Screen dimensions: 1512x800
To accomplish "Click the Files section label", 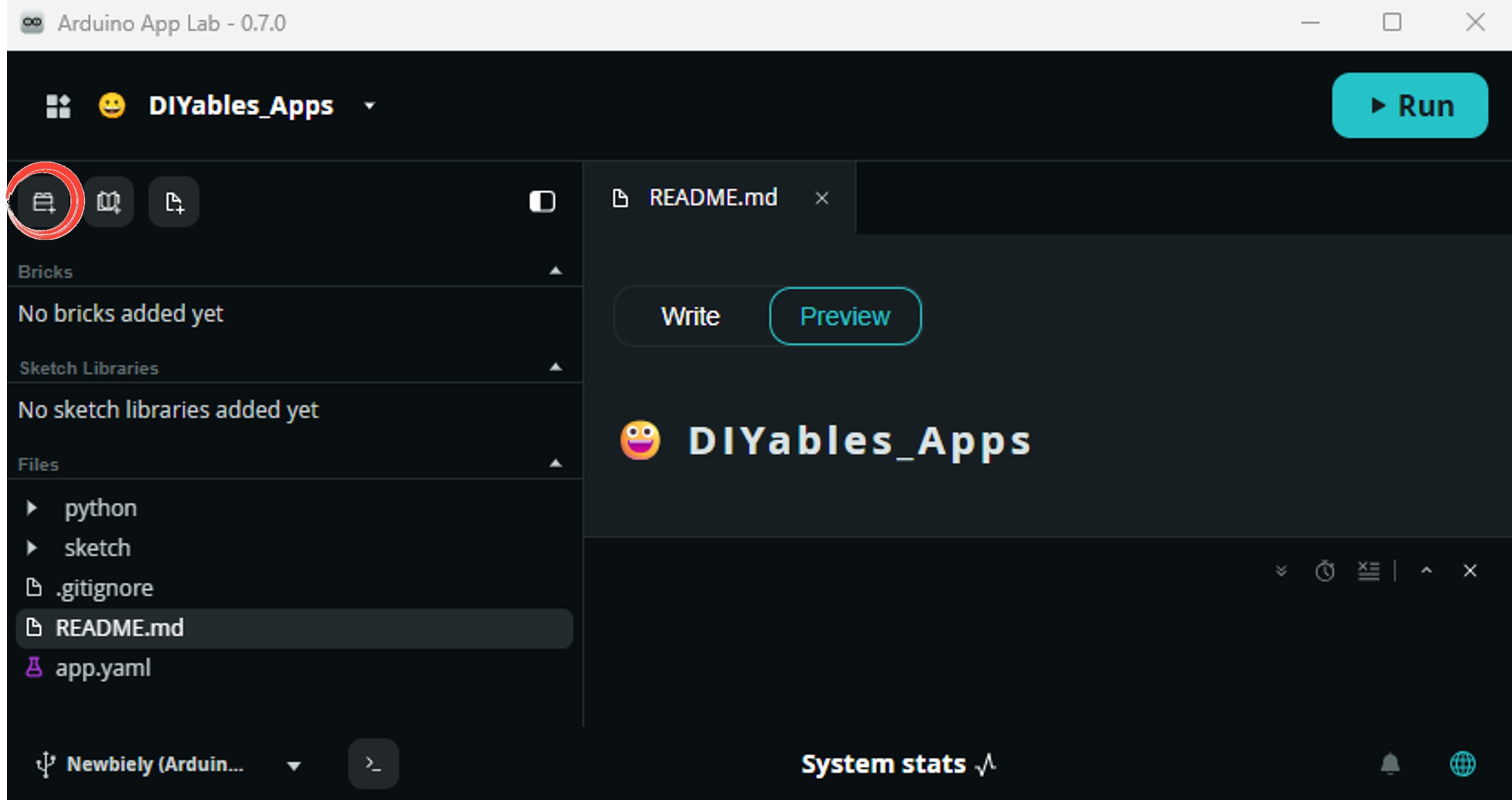I will [x=38, y=464].
